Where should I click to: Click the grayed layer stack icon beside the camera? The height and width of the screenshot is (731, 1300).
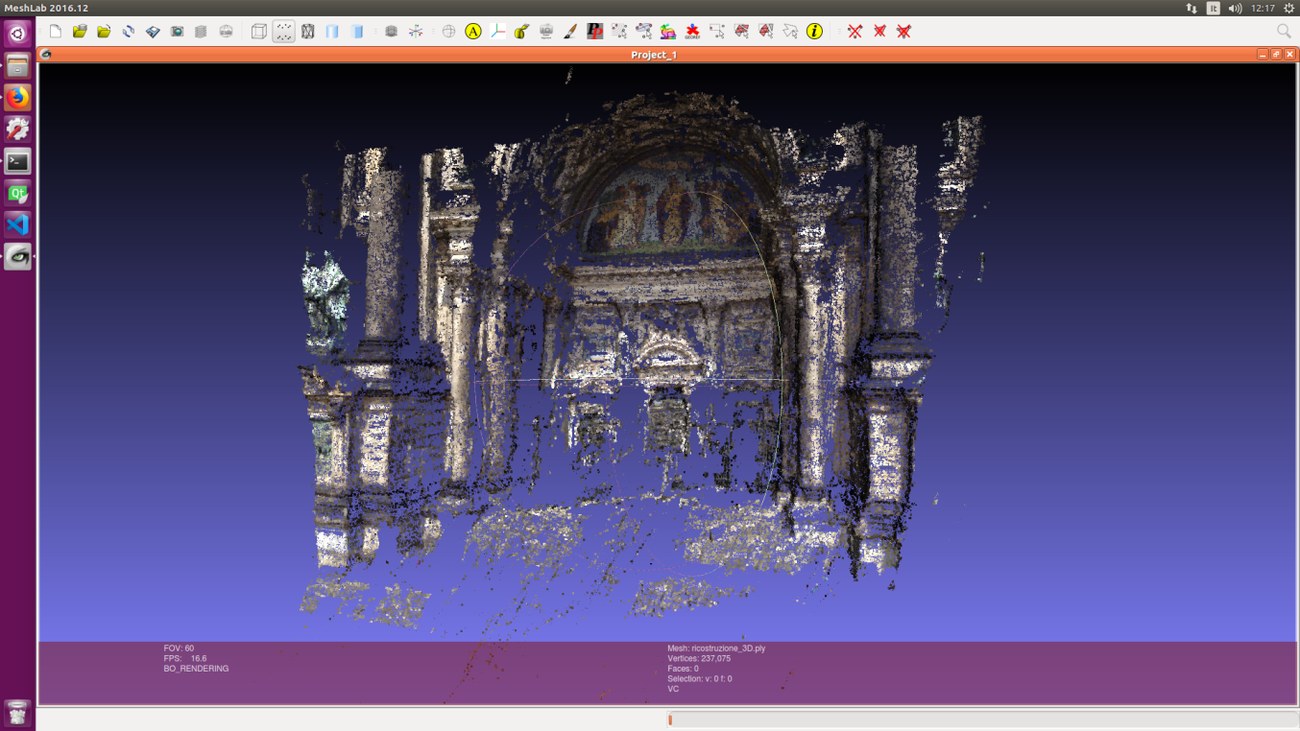pyautogui.click(x=201, y=31)
